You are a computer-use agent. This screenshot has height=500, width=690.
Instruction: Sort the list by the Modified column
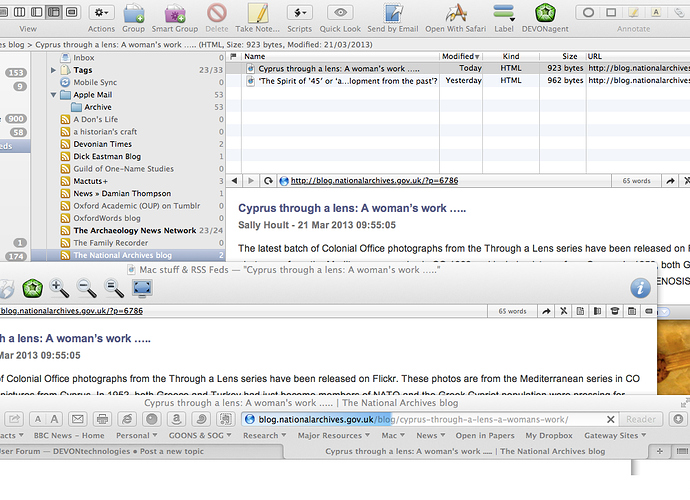pos(461,56)
